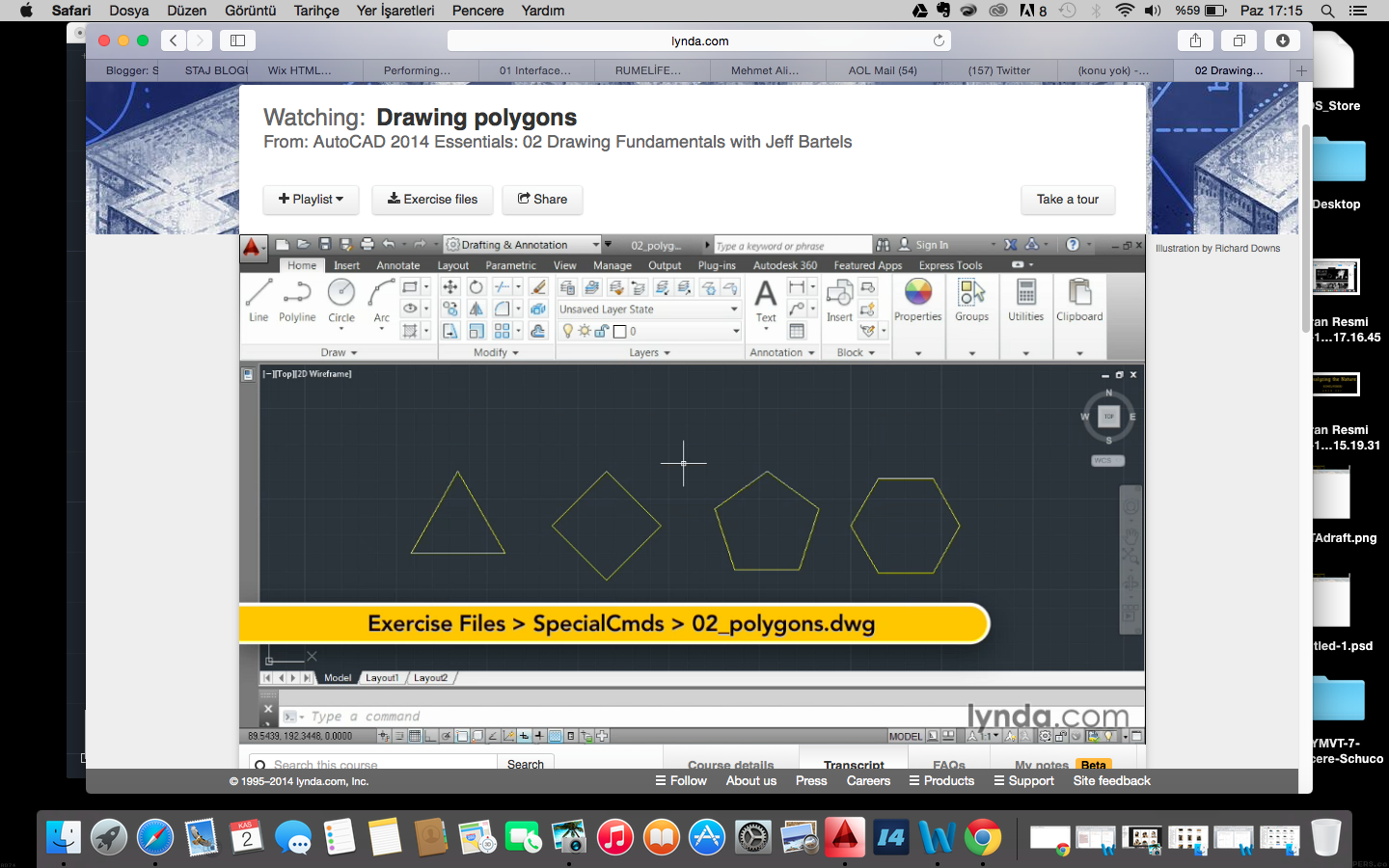
Task: Expand the Layers panel title
Action: point(649,353)
